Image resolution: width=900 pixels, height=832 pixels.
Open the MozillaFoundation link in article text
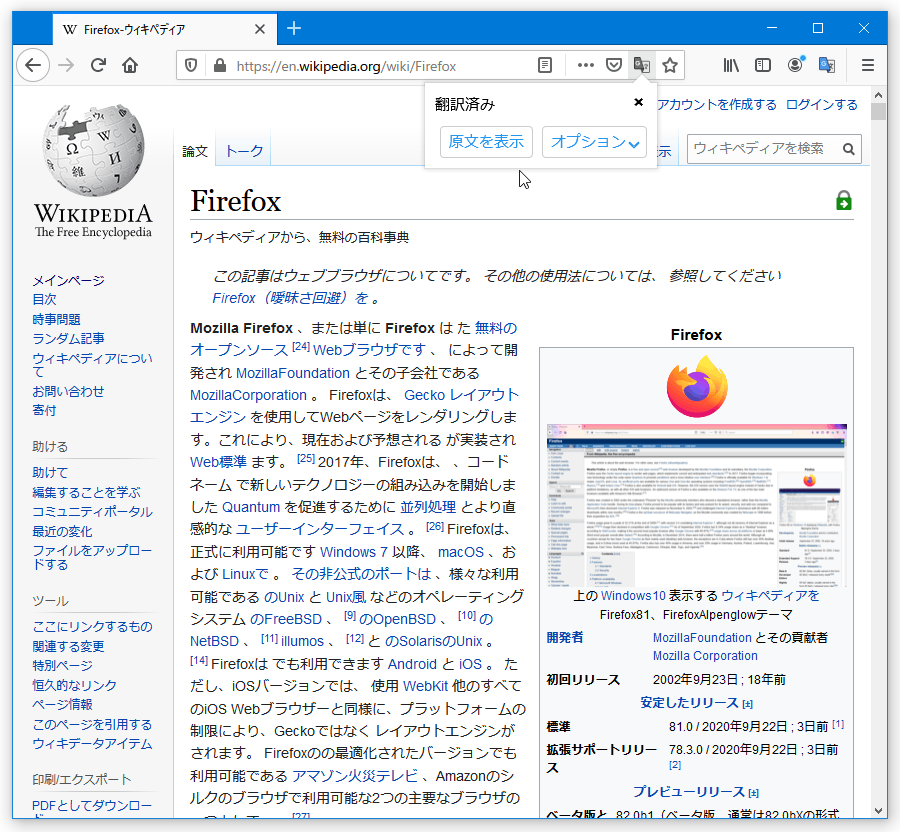click(293, 373)
